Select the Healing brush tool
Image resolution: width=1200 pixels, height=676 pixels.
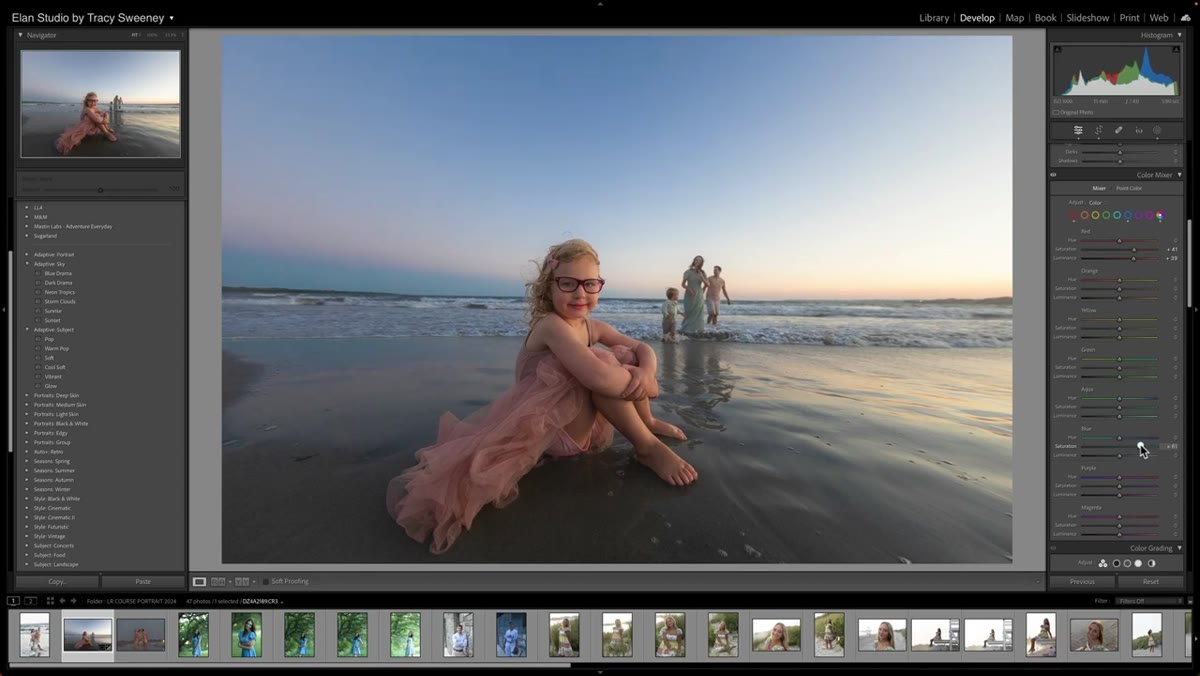[x=1118, y=130]
